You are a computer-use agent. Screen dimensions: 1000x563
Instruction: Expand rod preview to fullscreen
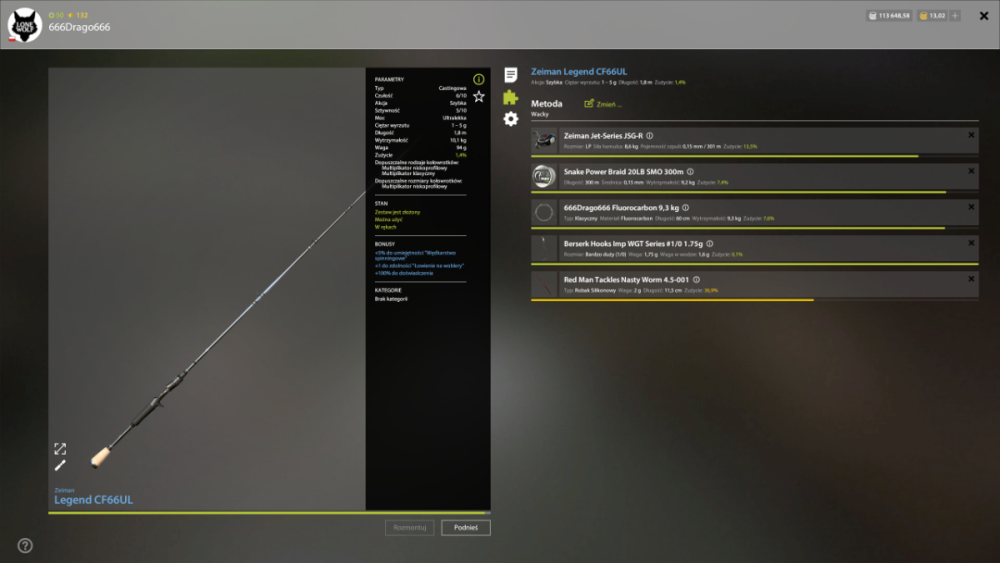coord(60,449)
